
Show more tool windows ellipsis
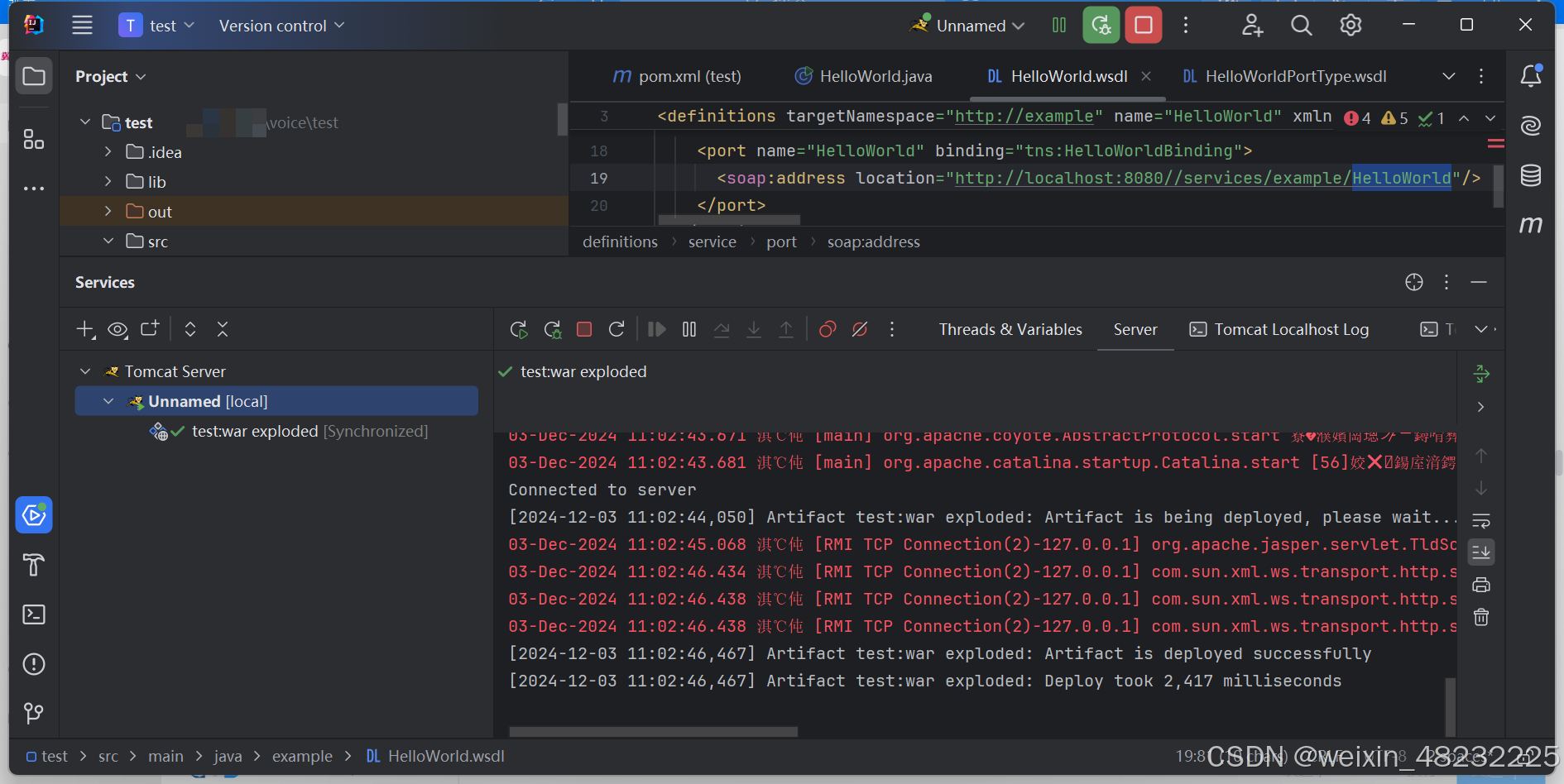(34, 189)
